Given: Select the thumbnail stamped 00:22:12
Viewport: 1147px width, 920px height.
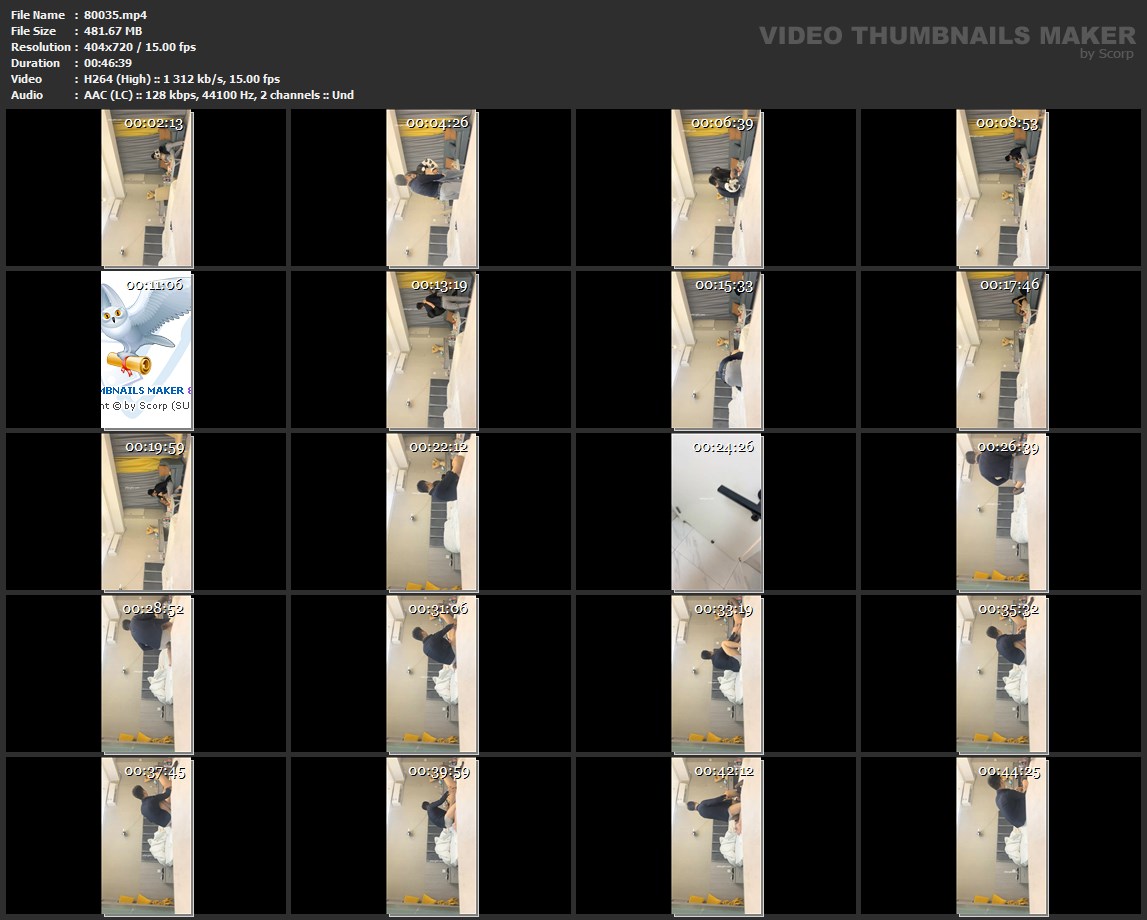Looking at the screenshot, I should click(x=432, y=512).
